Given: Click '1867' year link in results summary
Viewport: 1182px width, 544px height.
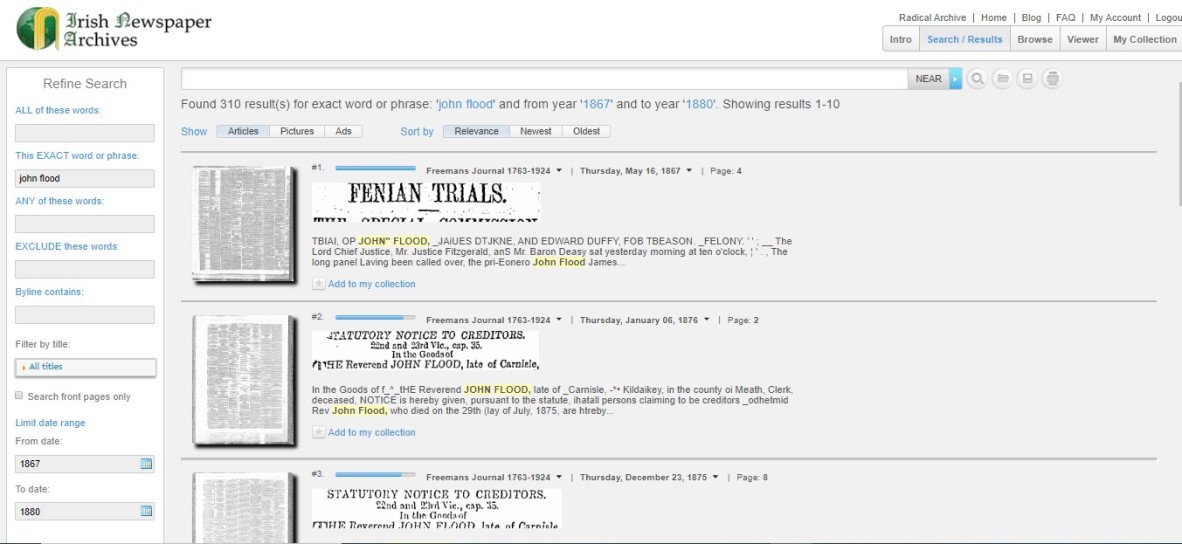Looking at the screenshot, I should [599, 105].
